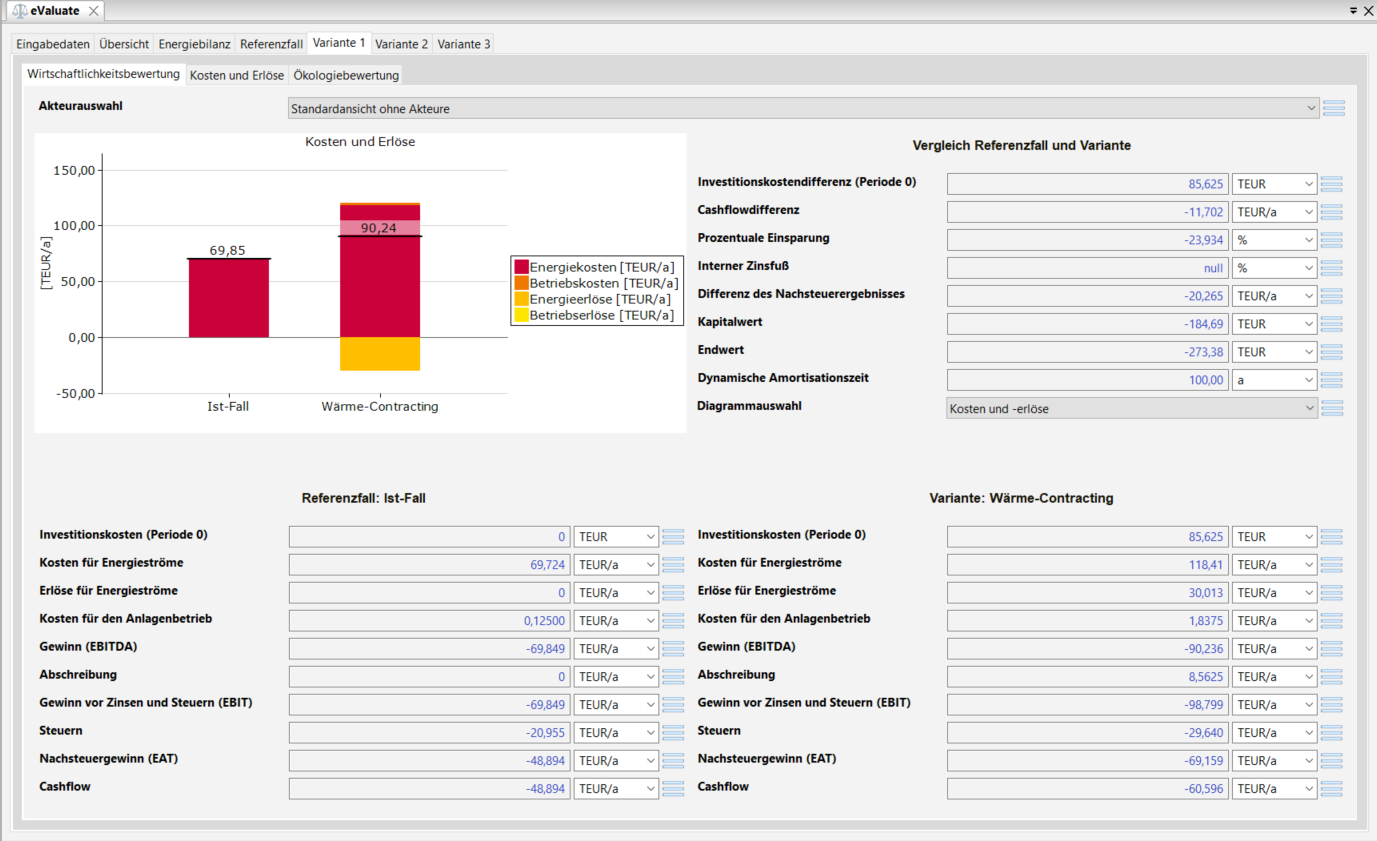Open the TEUR unit dropdown for Kapitalwert
Viewport: 1377px width, 841px height.
[1274, 324]
